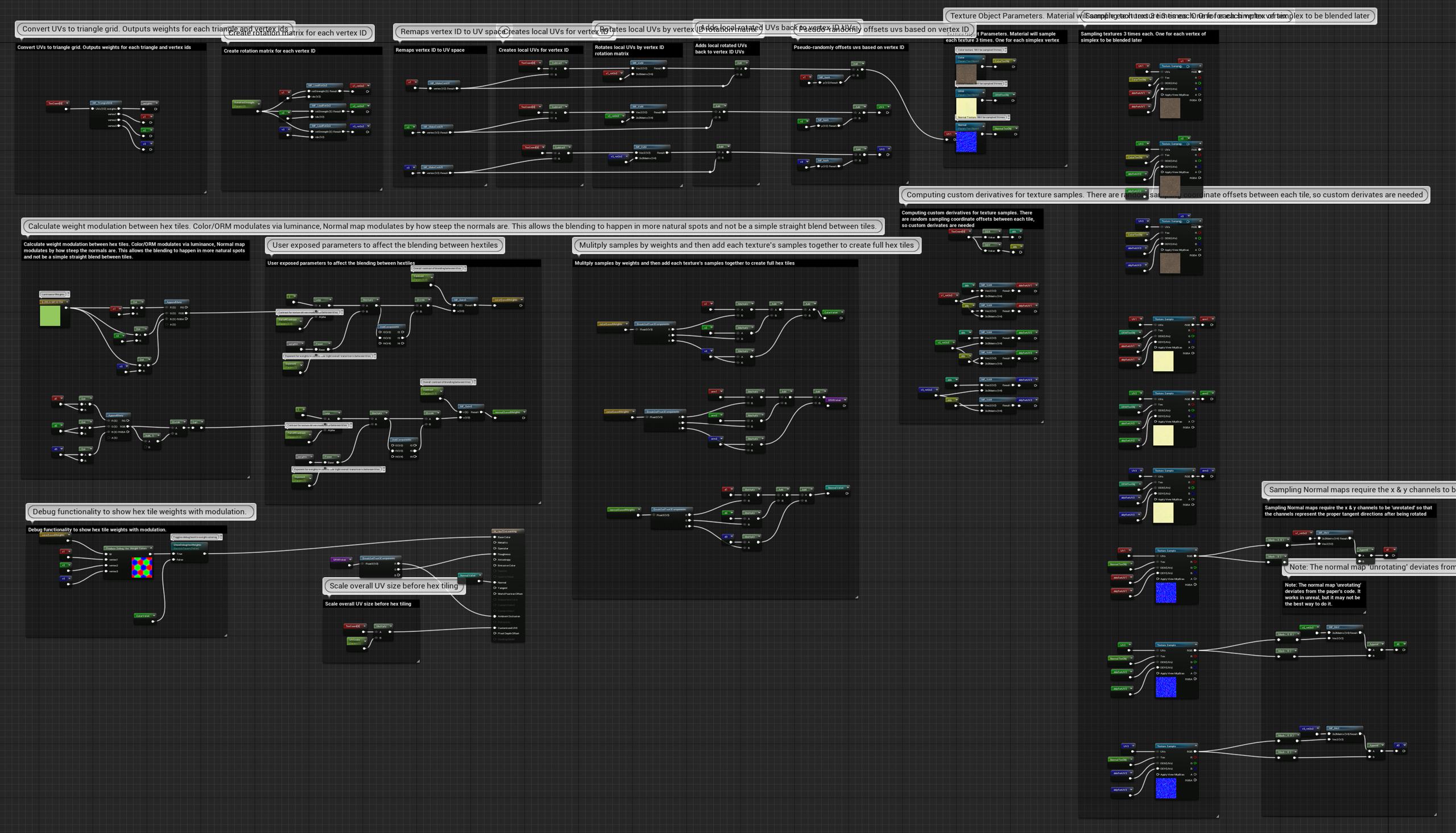
Task: Grab resize handle of Debug functionality comment box
Action: [x=225, y=635]
